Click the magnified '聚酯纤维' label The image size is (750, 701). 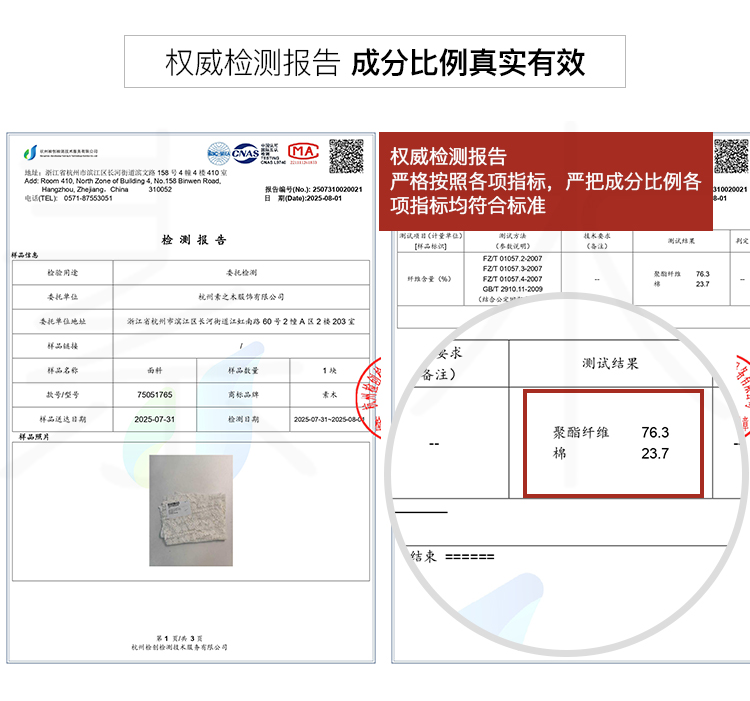pyautogui.click(x=581, y=433)
